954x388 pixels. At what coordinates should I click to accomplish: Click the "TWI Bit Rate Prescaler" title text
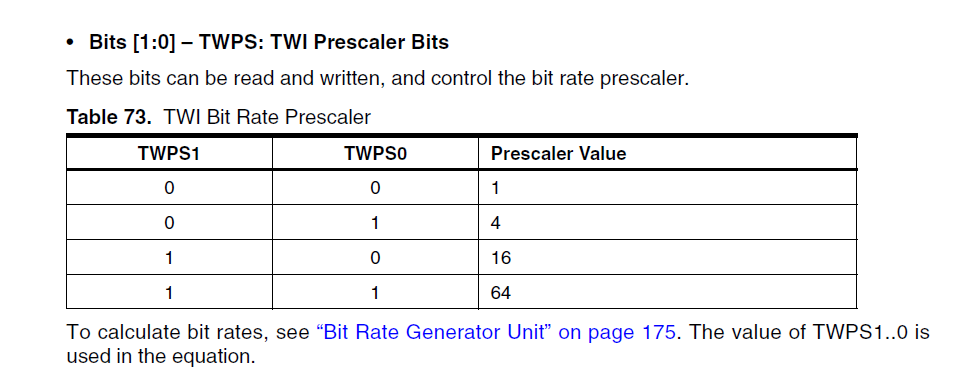point(267,116)
